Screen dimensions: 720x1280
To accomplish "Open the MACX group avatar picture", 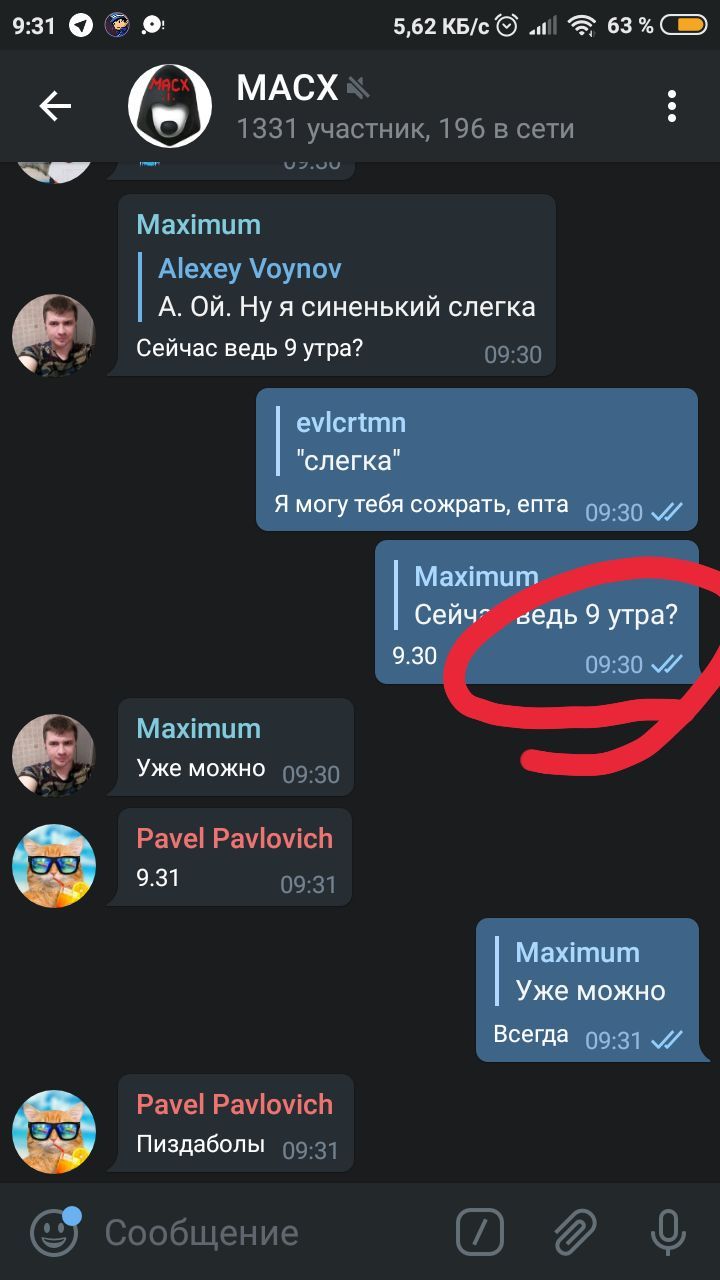I will point(170,106).
